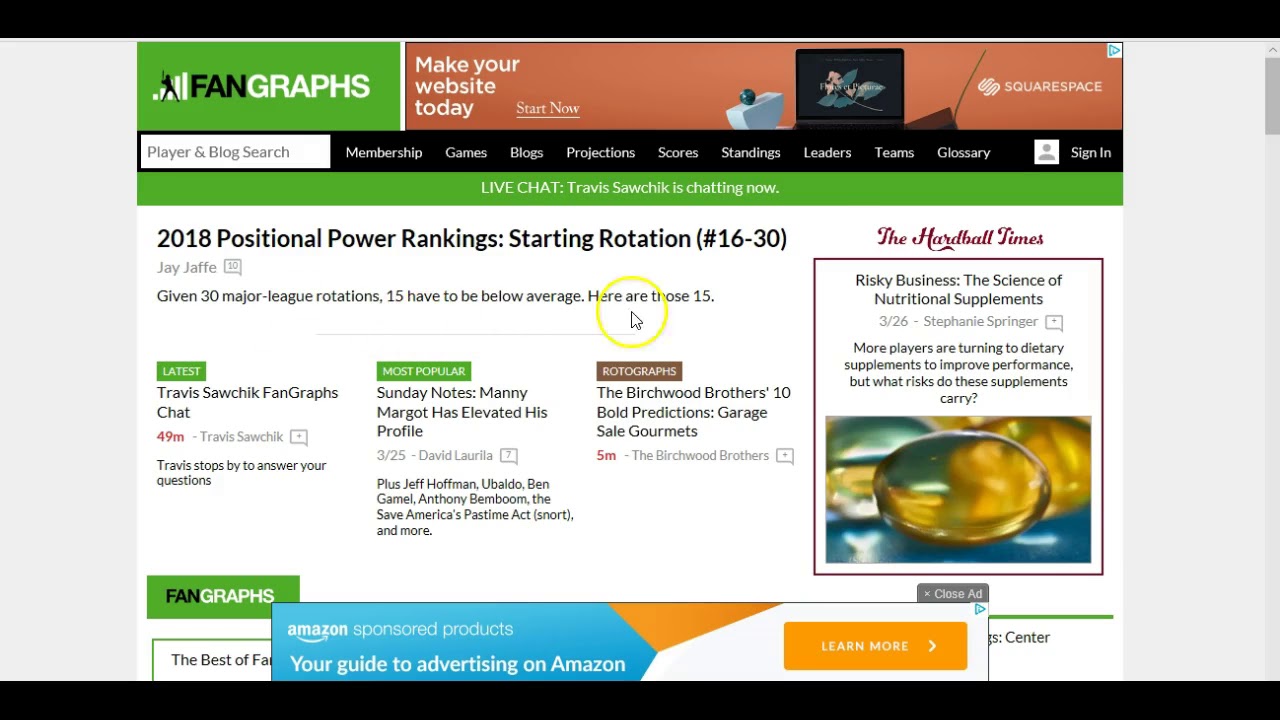
Task: Close the bottom Amazon ad
Action: tap(953, 594)
